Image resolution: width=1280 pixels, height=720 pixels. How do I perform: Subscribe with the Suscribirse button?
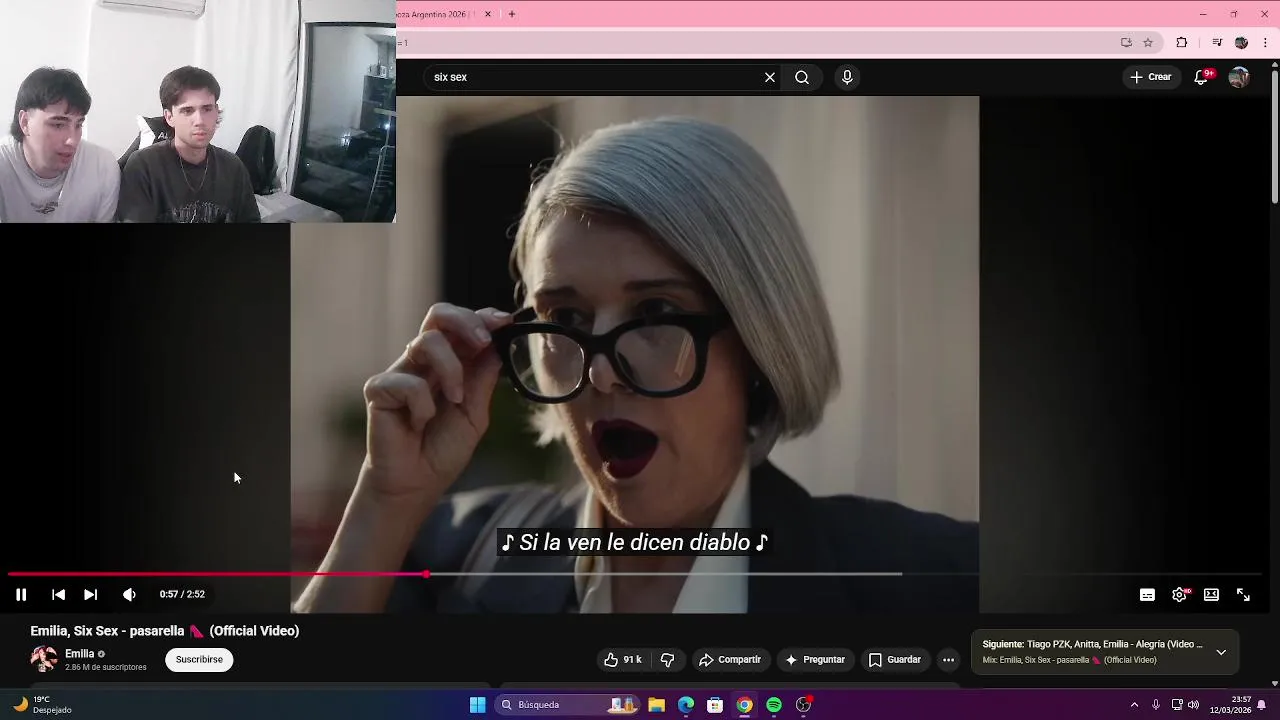[x=199, y=660]
